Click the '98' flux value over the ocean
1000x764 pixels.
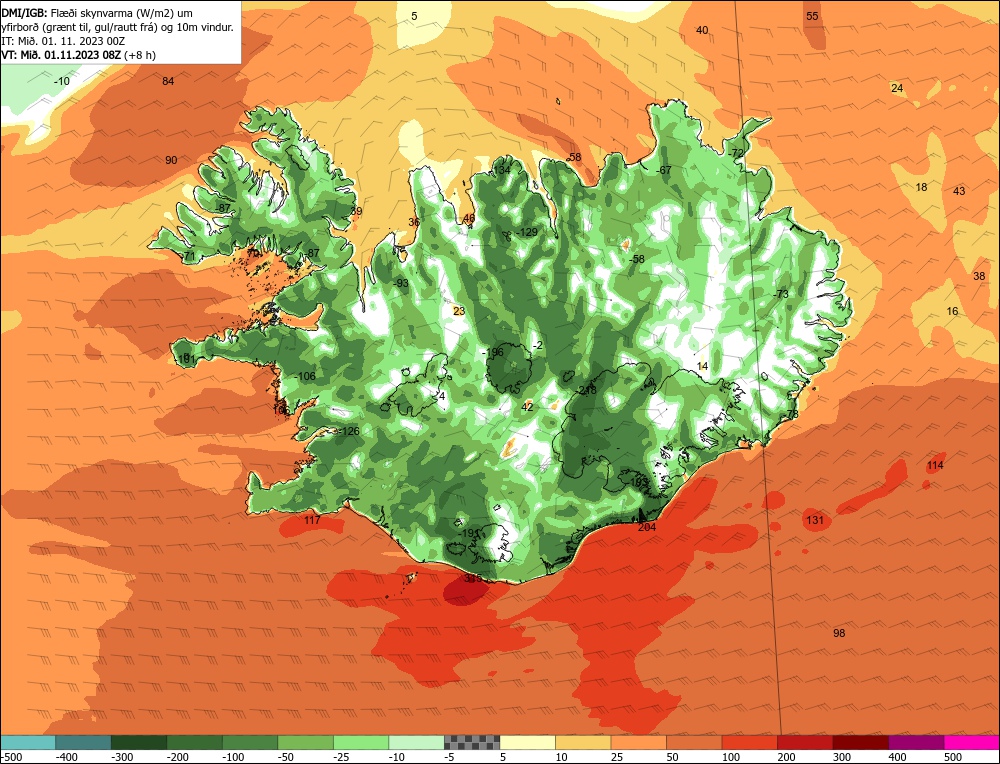click(839, 633)
